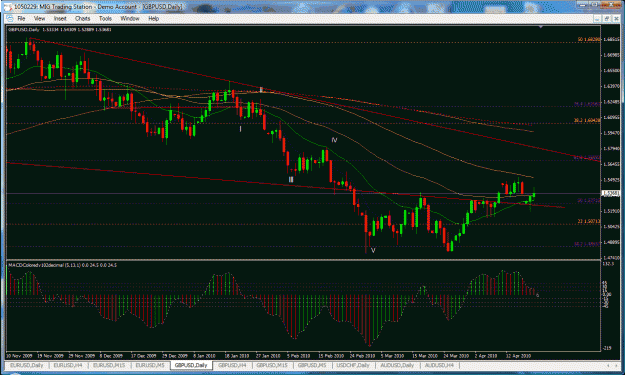The width and height of the screenshot is (625, 375).
Task: Open the Tools menu
Action: point(105,19)
